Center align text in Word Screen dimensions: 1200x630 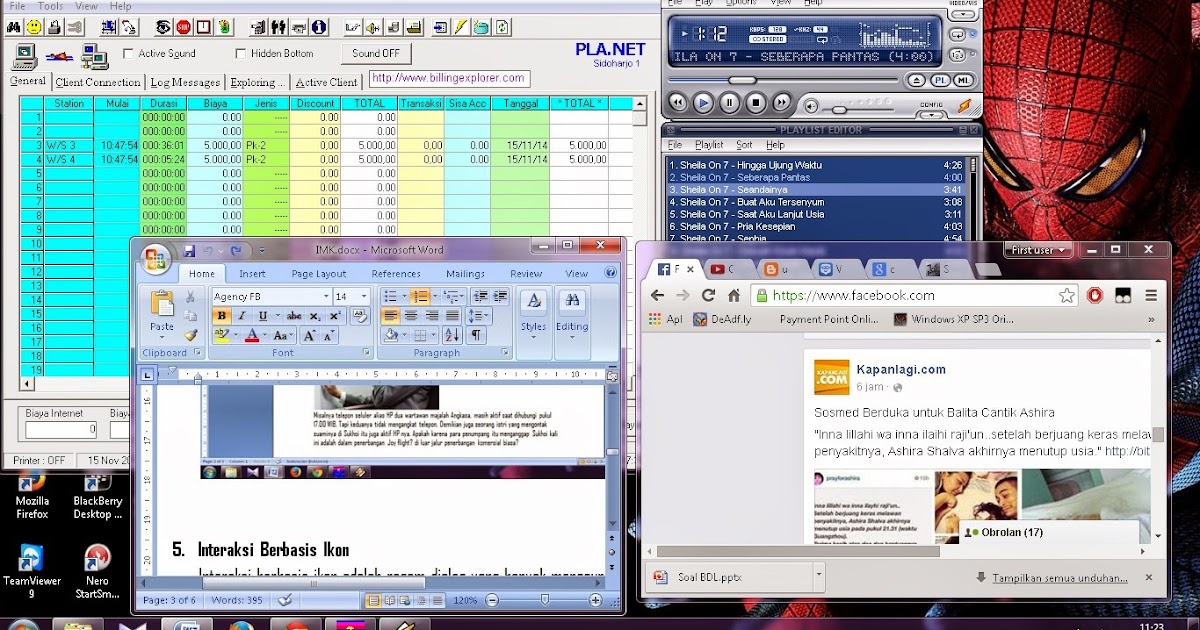pos(411,316)
